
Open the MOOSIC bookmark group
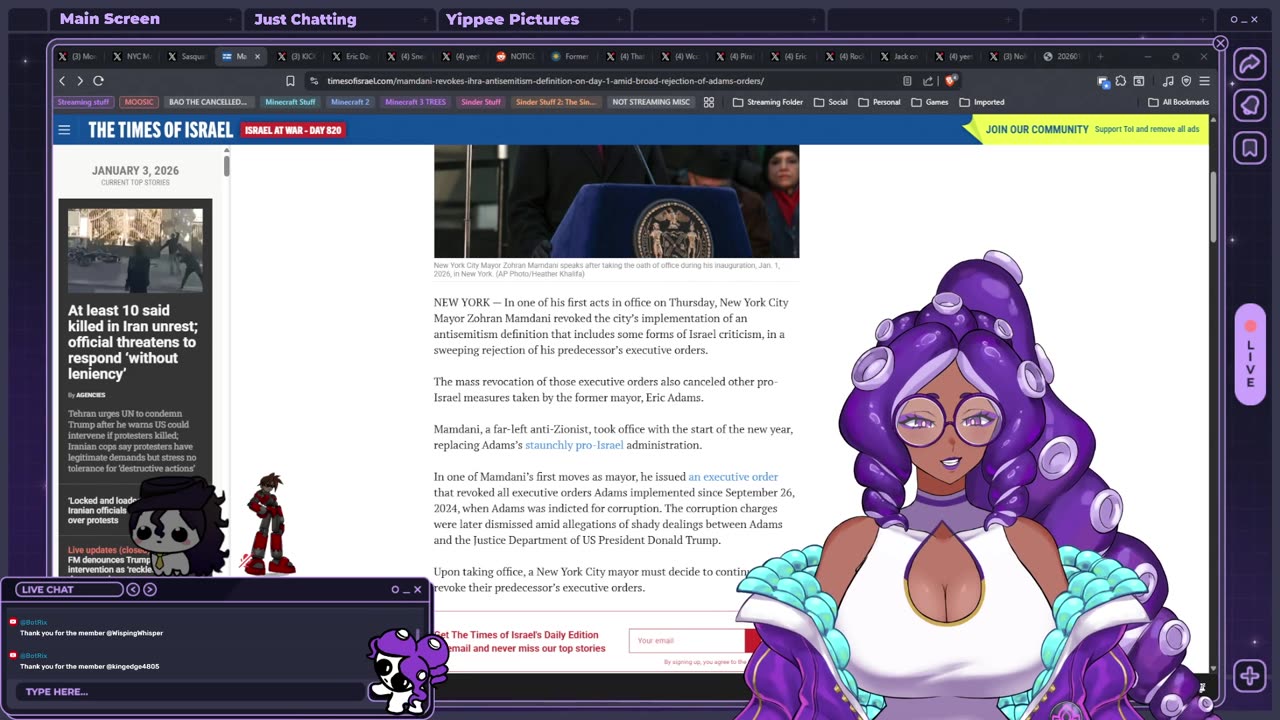(139, 102)
